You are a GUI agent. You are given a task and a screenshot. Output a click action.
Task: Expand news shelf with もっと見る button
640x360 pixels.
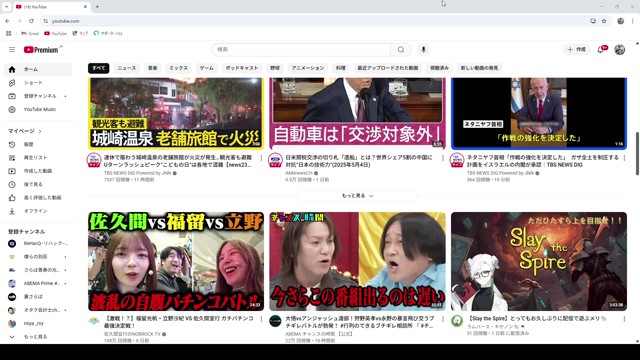pyautogui.click(x=358, y=196)
